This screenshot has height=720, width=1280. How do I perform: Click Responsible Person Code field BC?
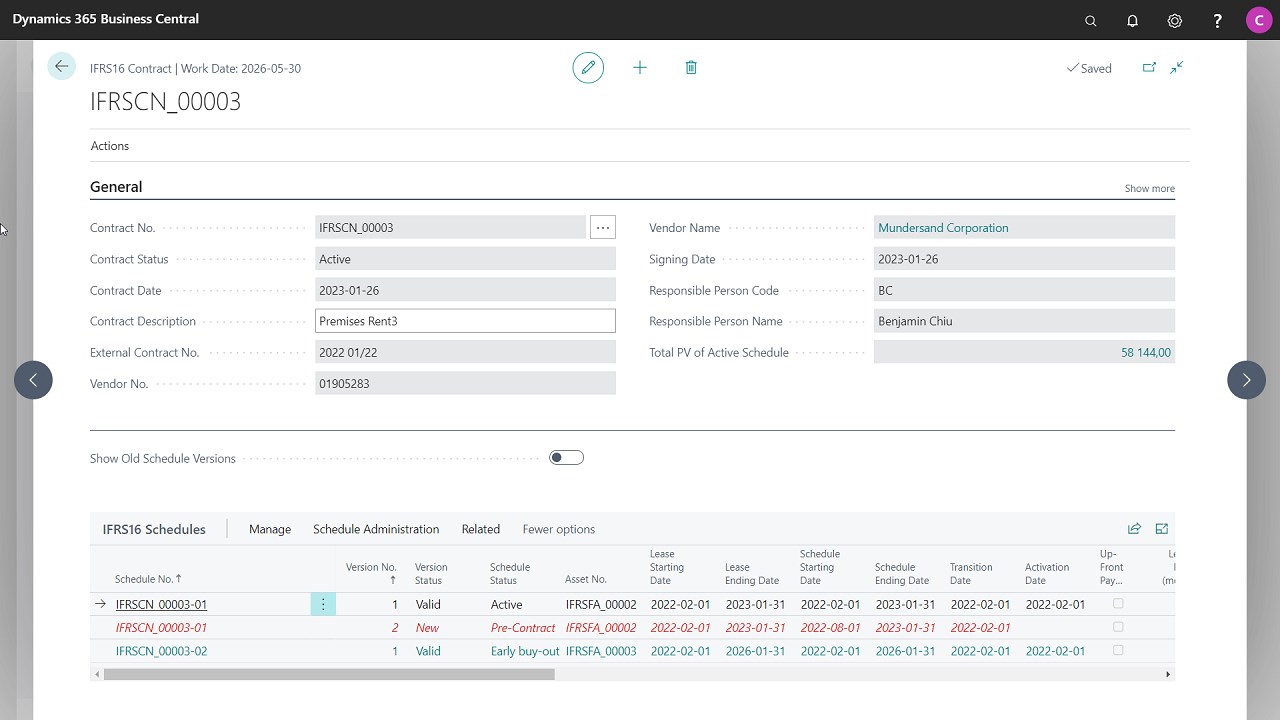tap(1024, 290)
